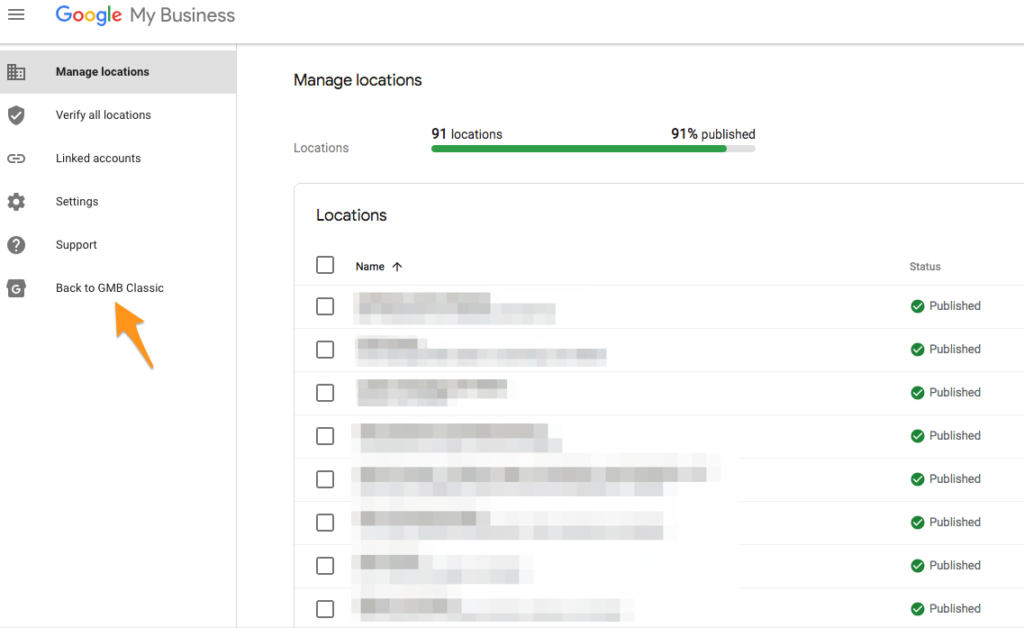Check the last visible location's checkbox
Image resolution: width=1024 pixels, height=628 pixels.
tap(325, 608)
